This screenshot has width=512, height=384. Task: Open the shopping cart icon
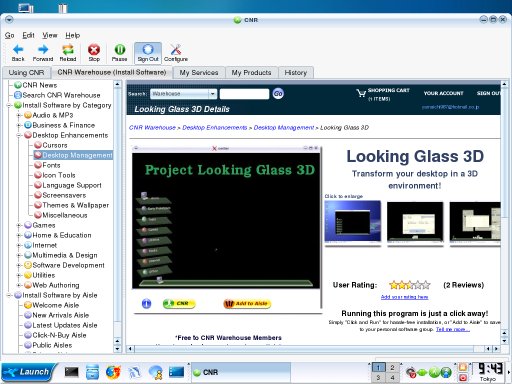361,93
